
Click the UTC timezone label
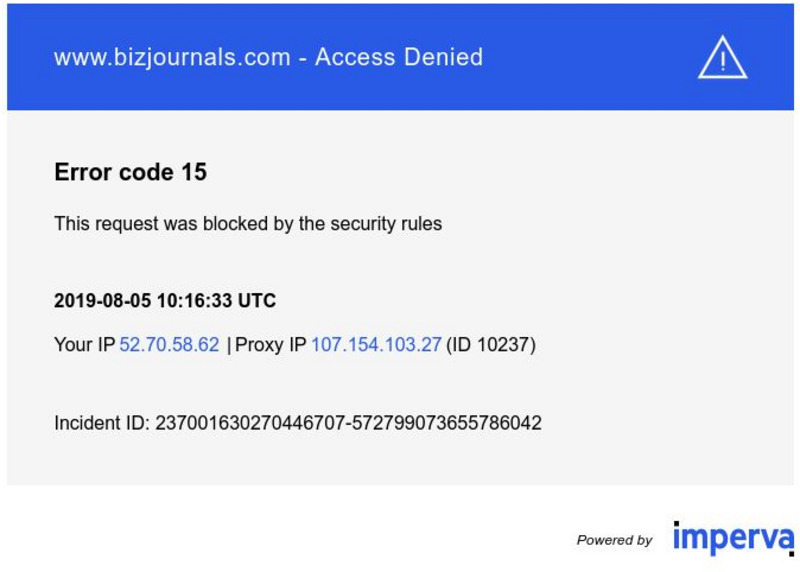pyautogui.click(x=257, y=301)
